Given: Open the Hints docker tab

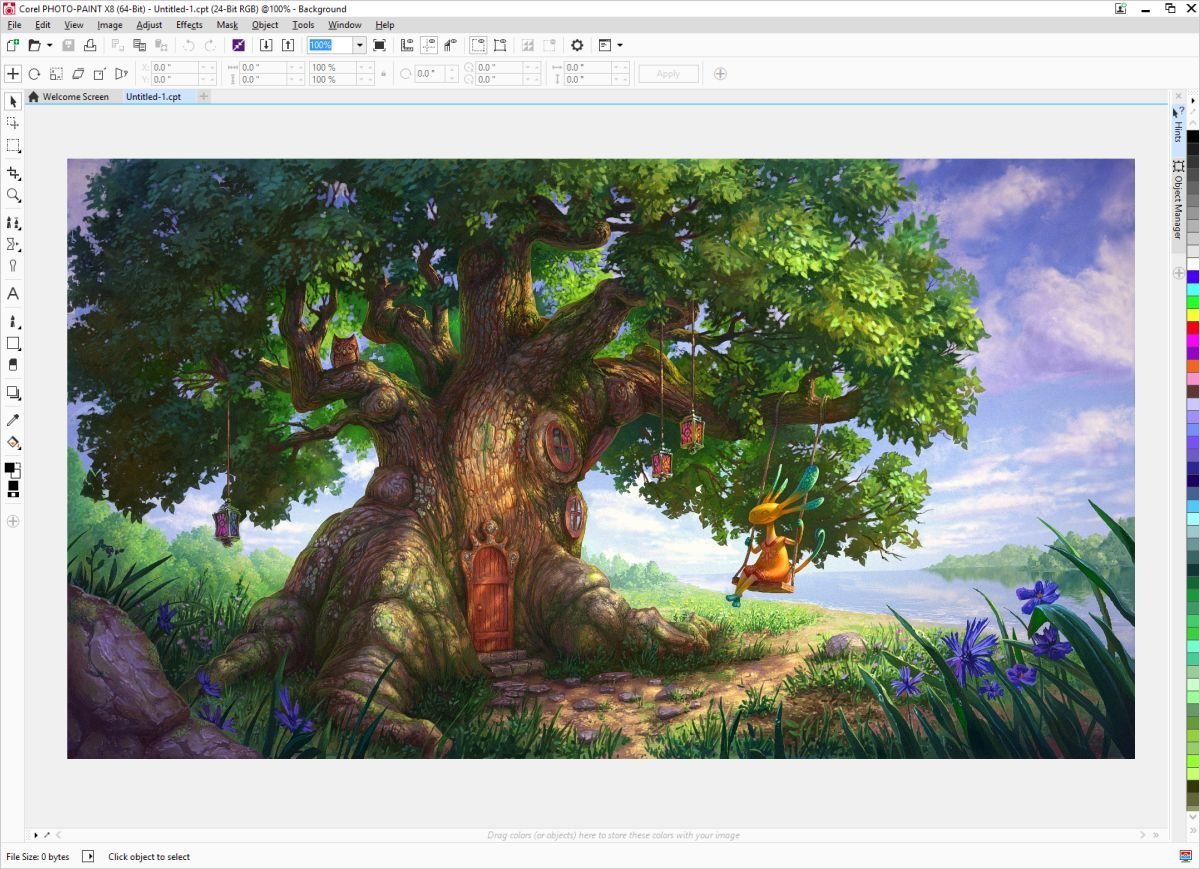Looking at the screenshot, I should [x=1178, y=125].
